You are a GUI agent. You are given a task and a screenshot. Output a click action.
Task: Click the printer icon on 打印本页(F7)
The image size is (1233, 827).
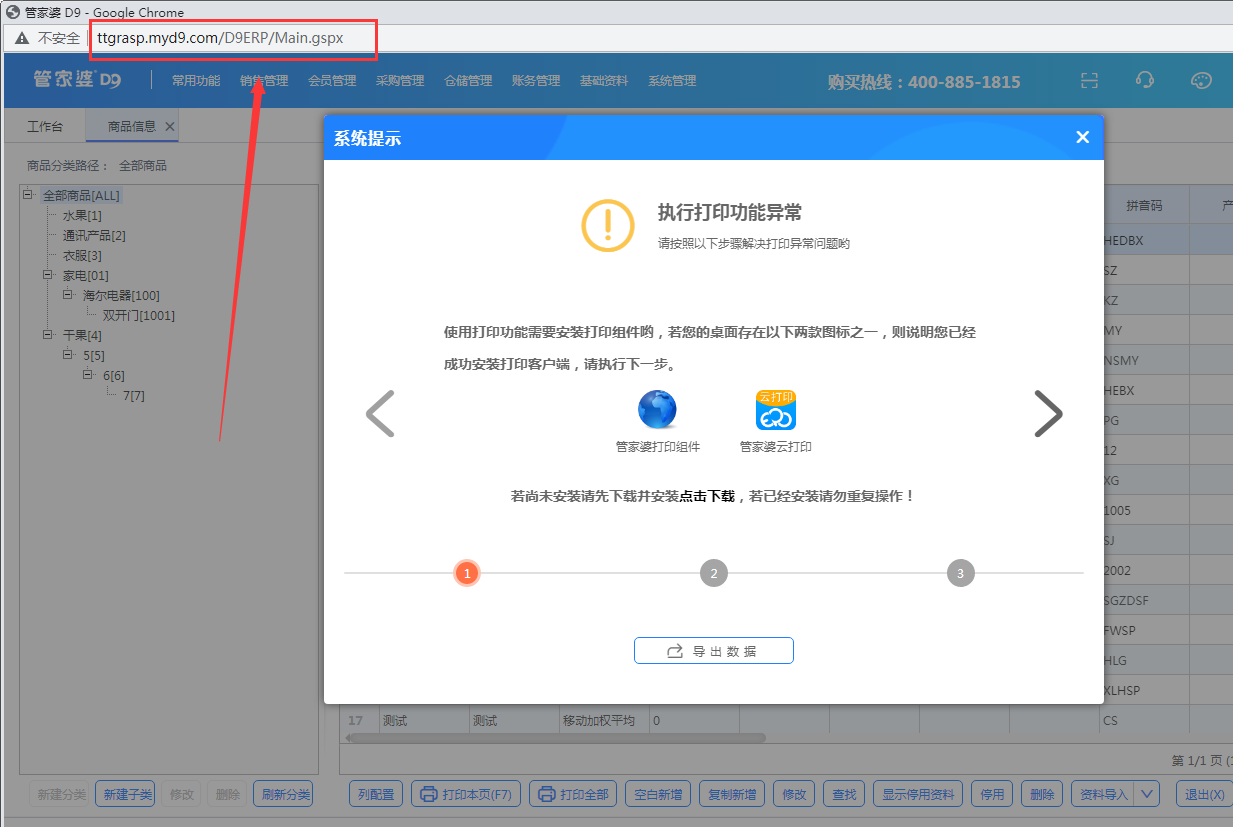[x=429, y=794]
